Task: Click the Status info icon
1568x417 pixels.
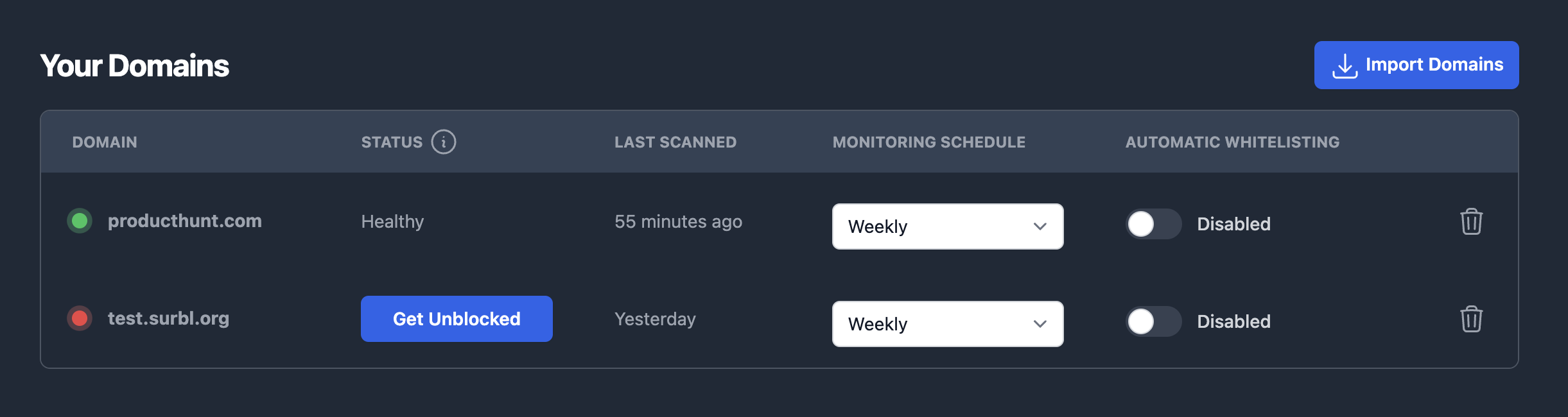Action: click(x=443, y=142)
